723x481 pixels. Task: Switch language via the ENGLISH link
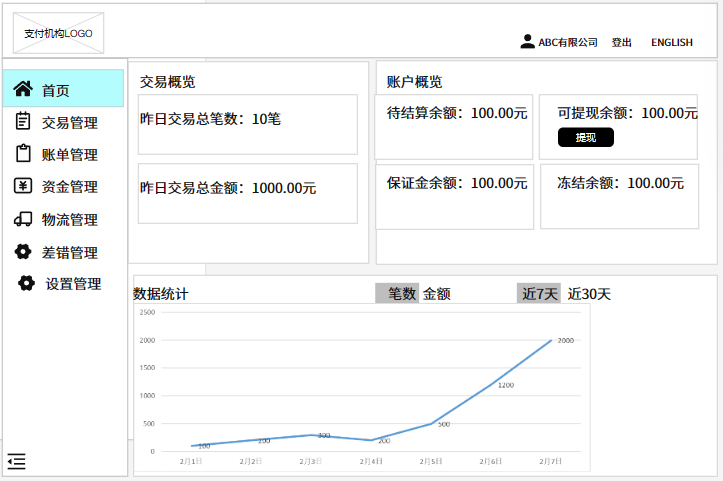(672, 42)
